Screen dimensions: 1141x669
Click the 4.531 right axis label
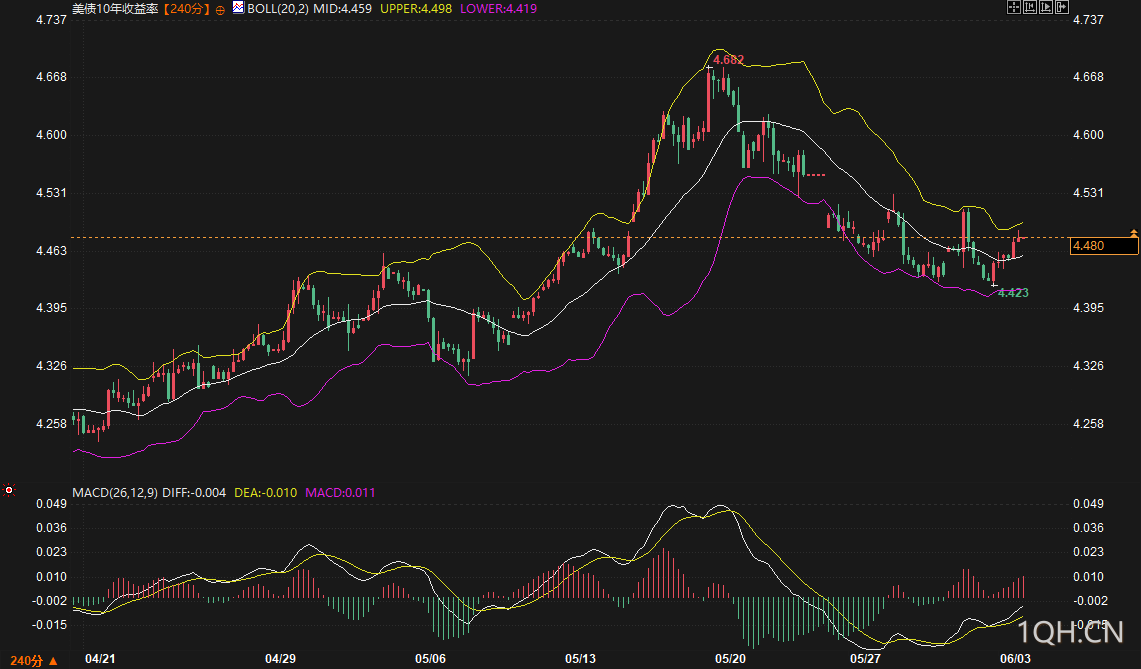1089,193
